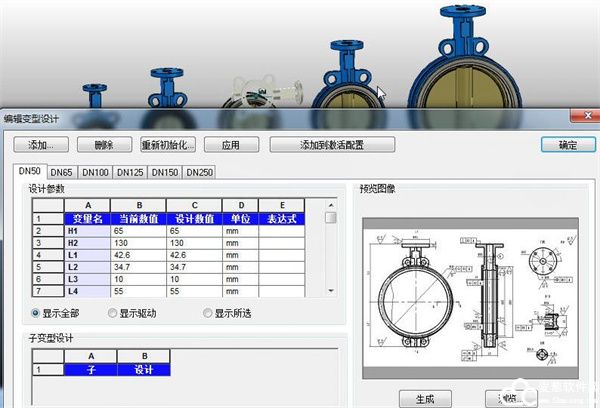Select the DN125 tab
This screenshot has width=600, height=408.
[130, 172]
